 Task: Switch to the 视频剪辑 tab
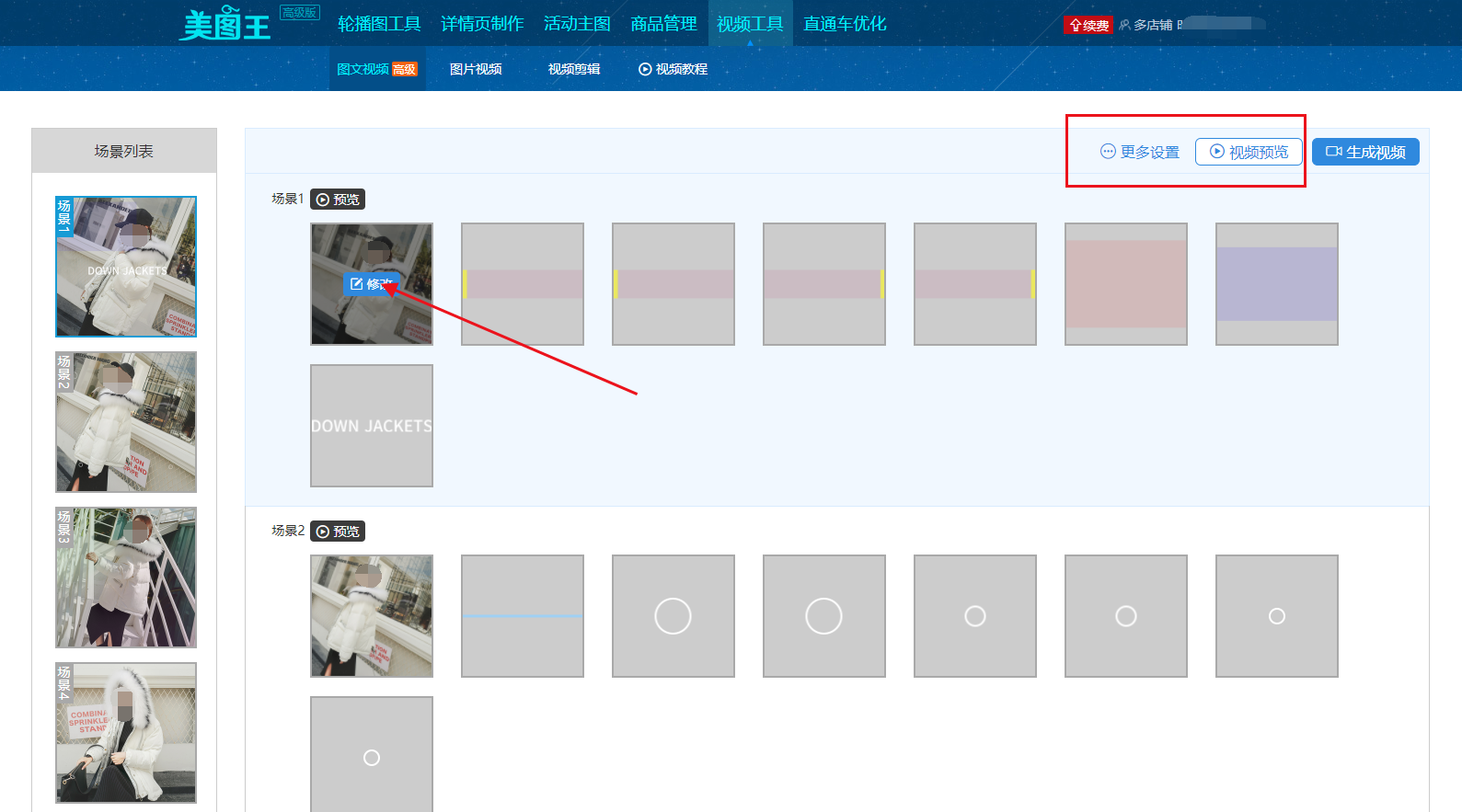pos(574,69)
